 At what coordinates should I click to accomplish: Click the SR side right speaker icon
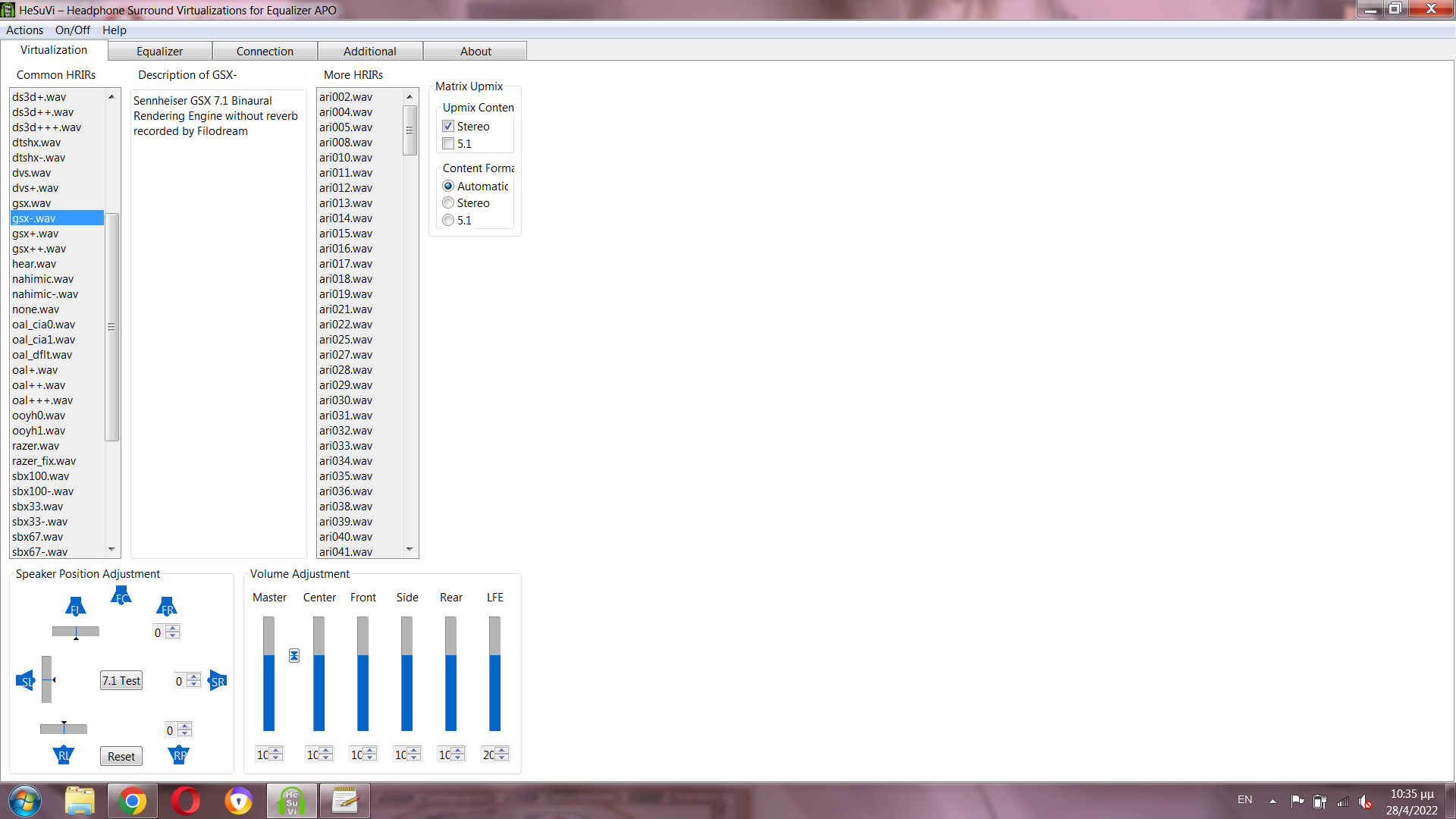218,681
